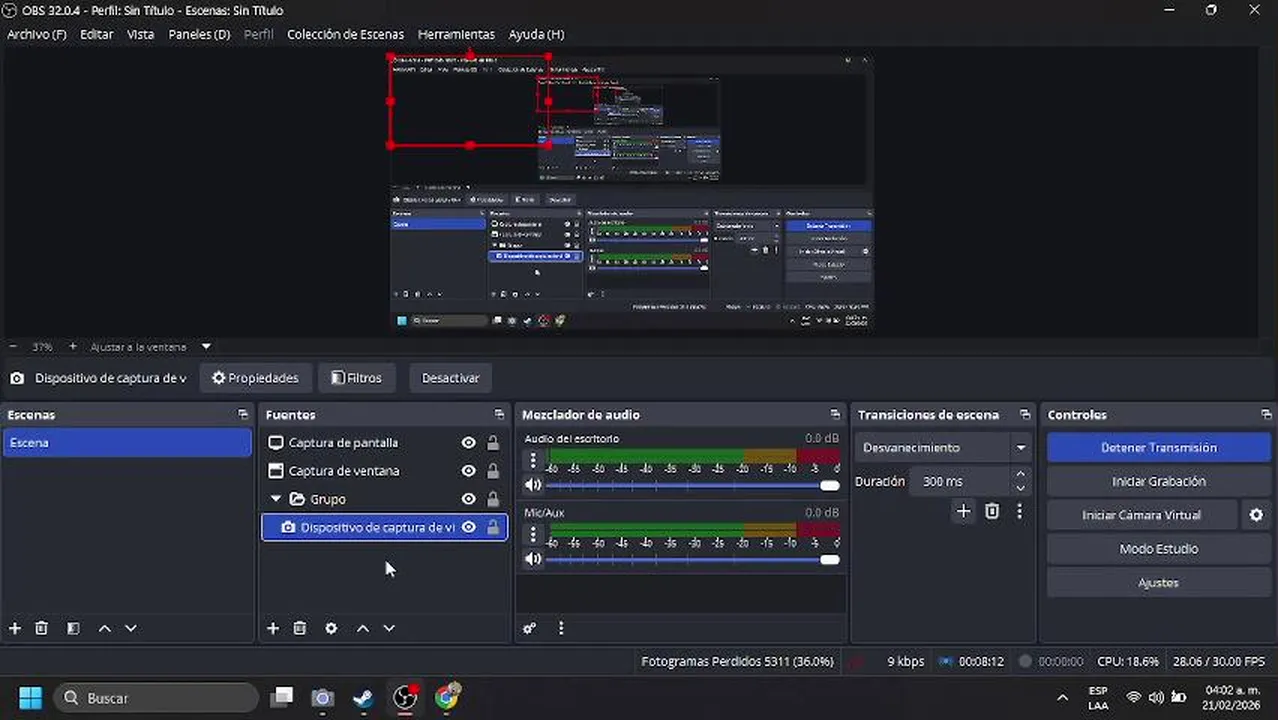This screenshot has height=720, width=1278.
Task: Click Detener Transmisión button
Action: (1158, 448)
